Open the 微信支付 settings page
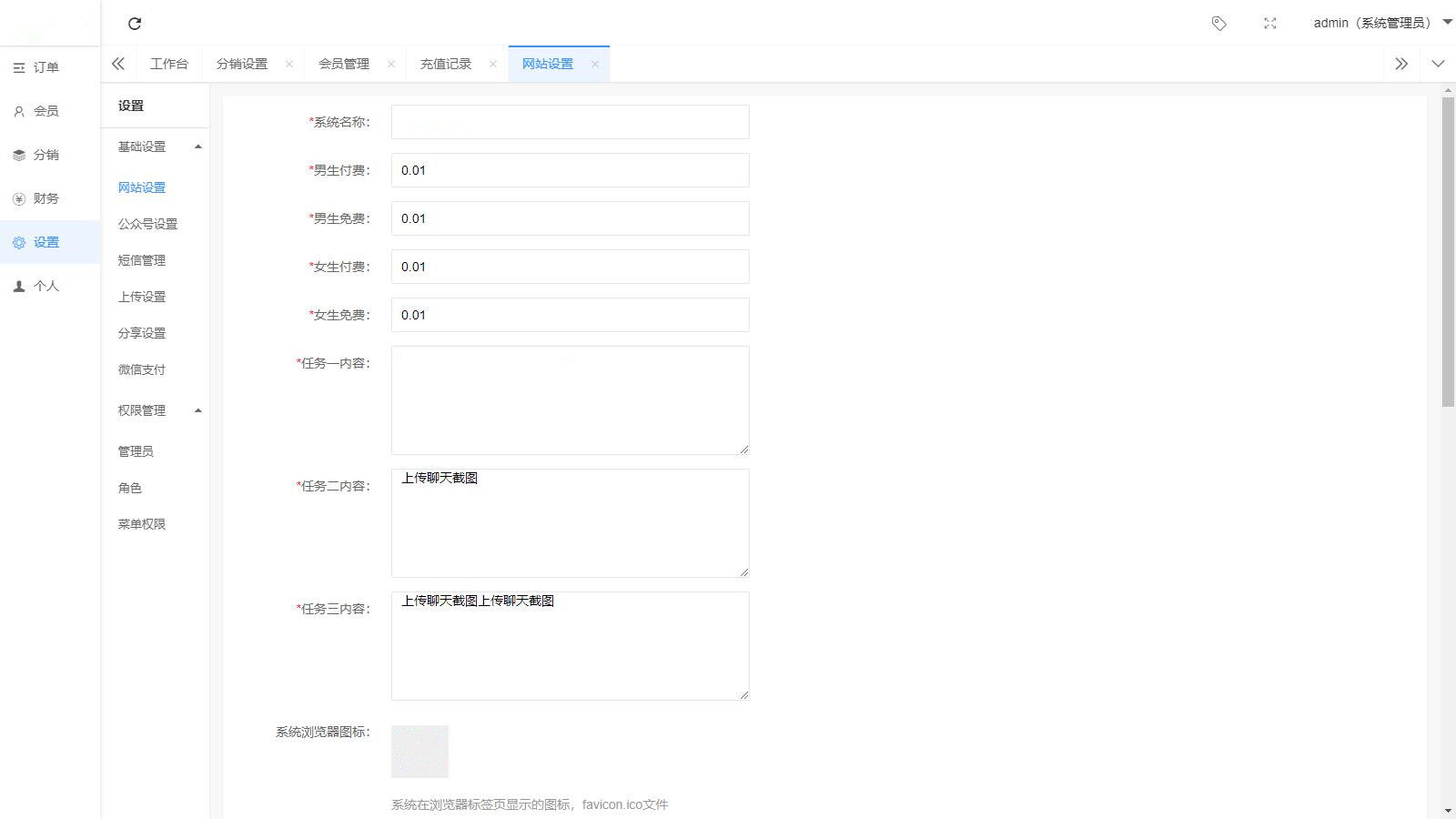 [x=141, y=369]
